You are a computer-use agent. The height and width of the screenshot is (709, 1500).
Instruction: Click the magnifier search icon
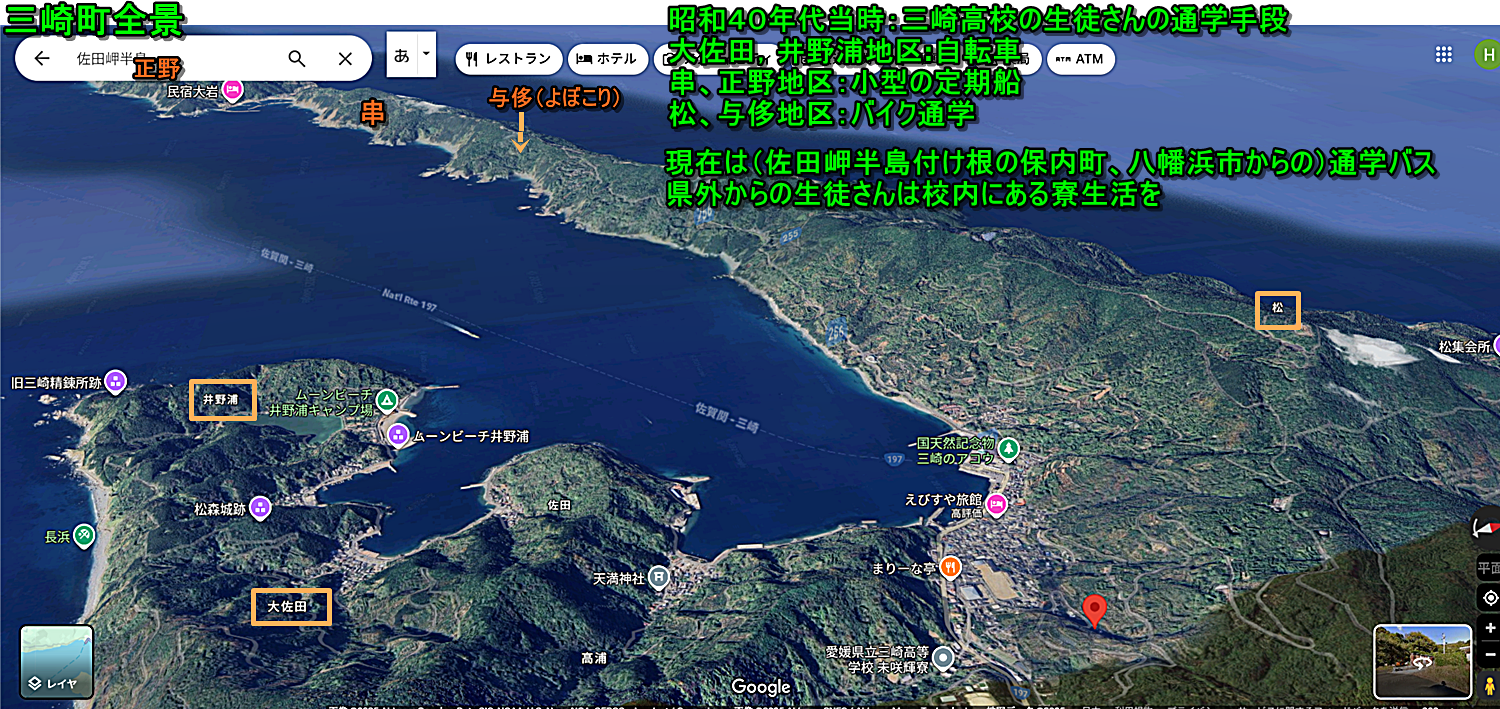point(297,59)
